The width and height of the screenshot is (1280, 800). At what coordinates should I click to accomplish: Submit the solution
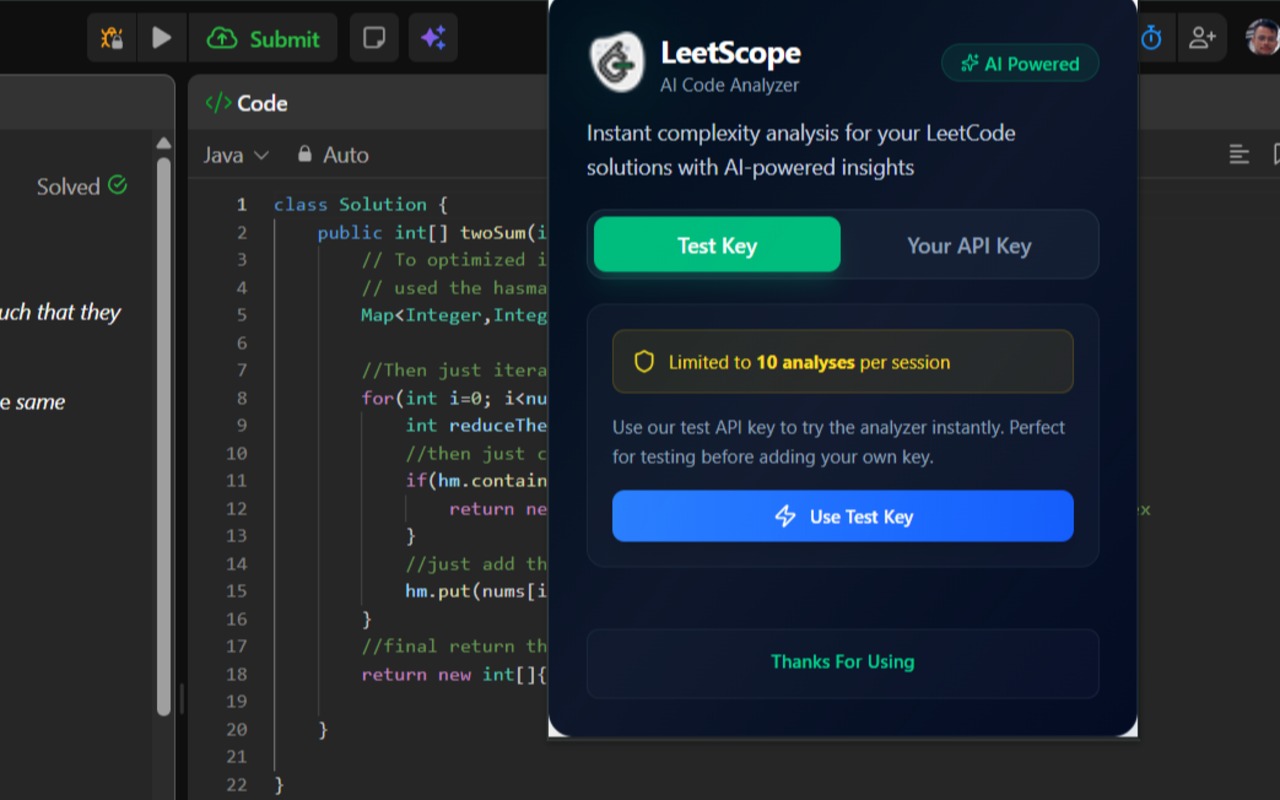click(263, 38)
